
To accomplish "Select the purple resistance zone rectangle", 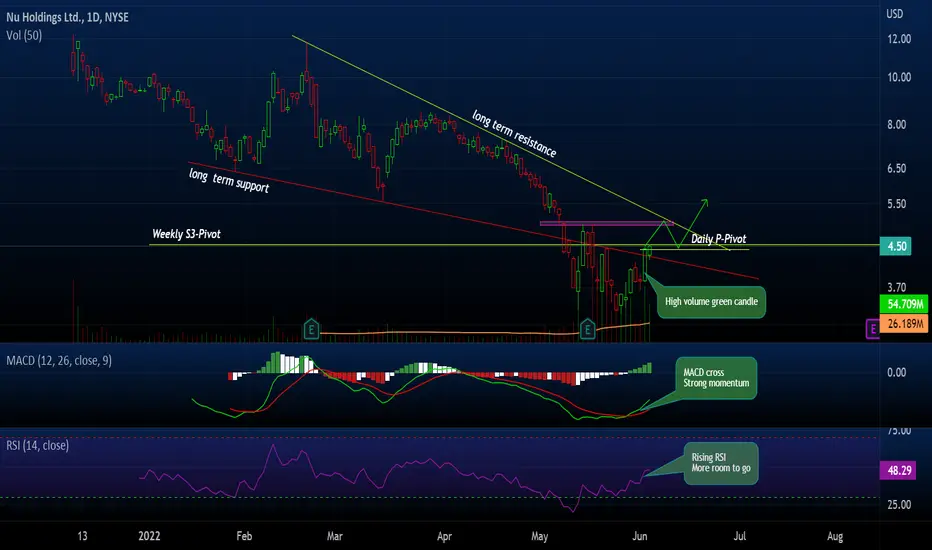I will tap(606, 224).
